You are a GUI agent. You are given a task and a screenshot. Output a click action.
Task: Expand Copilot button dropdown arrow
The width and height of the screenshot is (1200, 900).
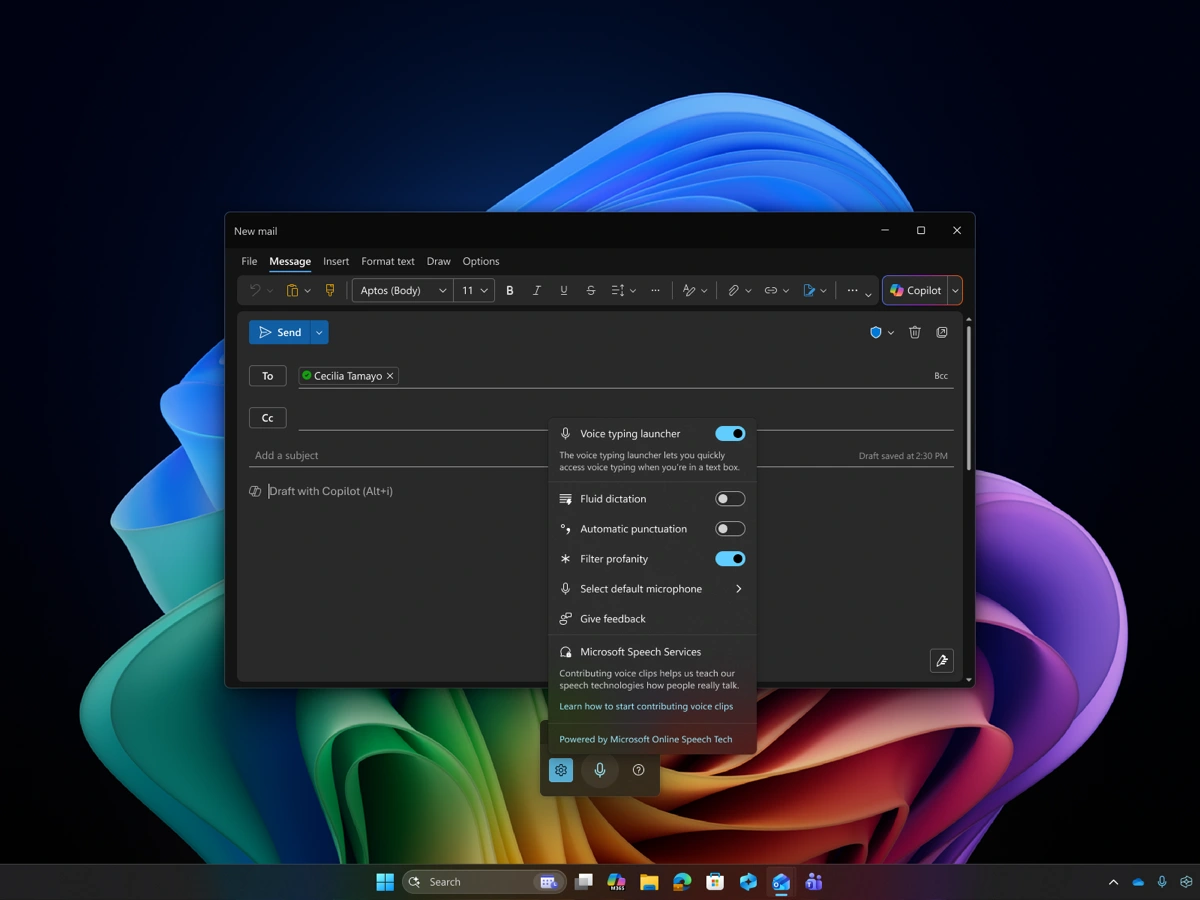pyautogui.click(x=955, y=291)
